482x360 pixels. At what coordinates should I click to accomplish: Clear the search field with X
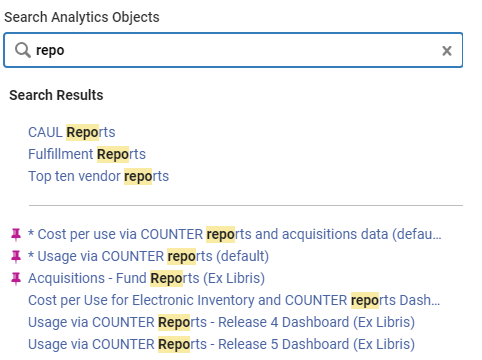447,51
